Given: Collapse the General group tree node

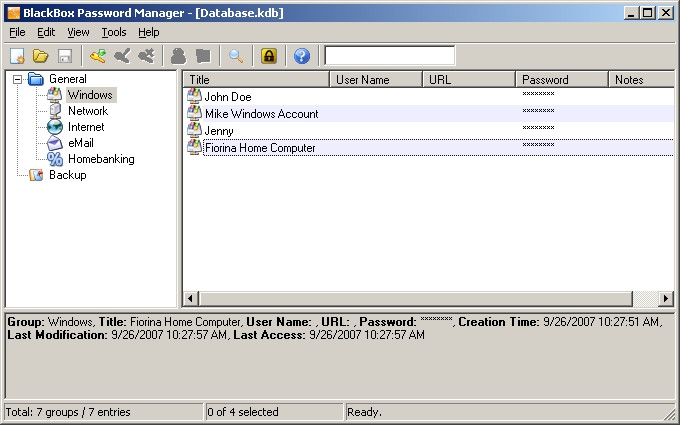Looking at the screenshot, I should tap(17, 79).
